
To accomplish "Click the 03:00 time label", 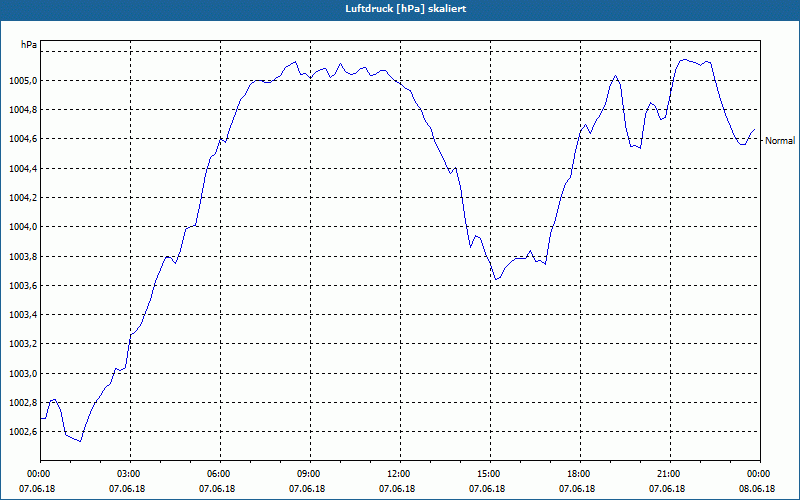I will pyautogui.click(x=130, y=474).
